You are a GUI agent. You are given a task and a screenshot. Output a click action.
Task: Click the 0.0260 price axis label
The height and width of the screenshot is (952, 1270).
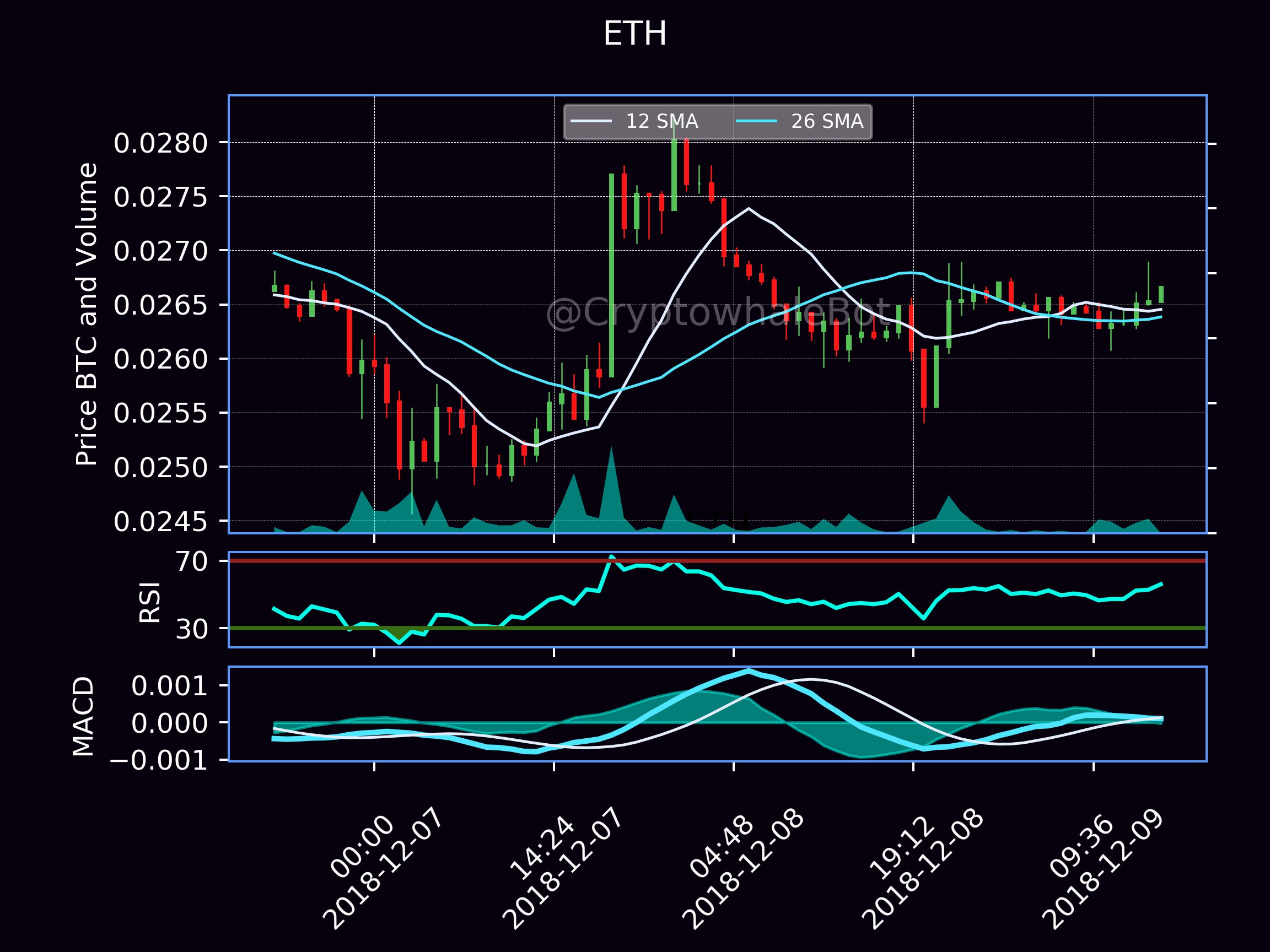coord(160,359)
